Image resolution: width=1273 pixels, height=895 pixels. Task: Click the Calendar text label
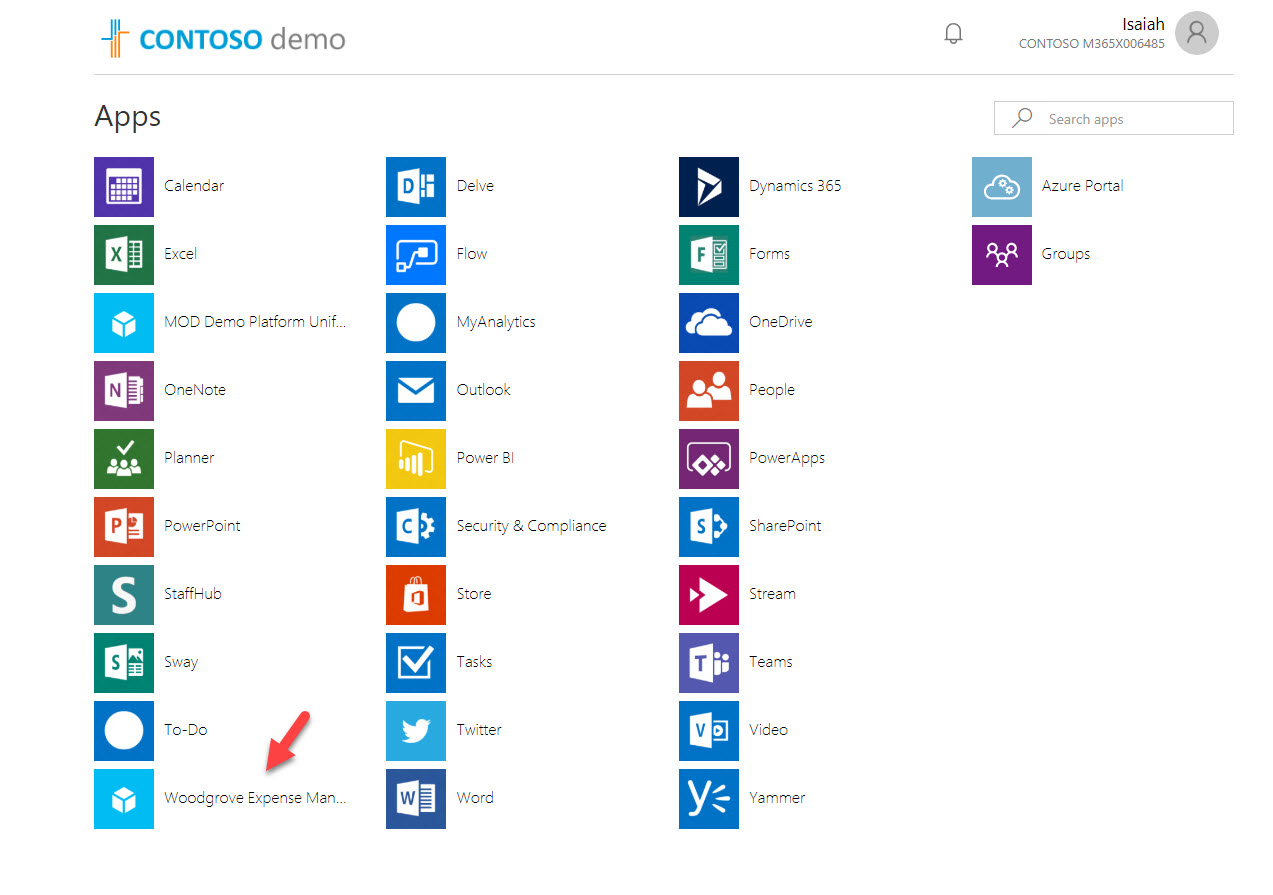[194, 186]
